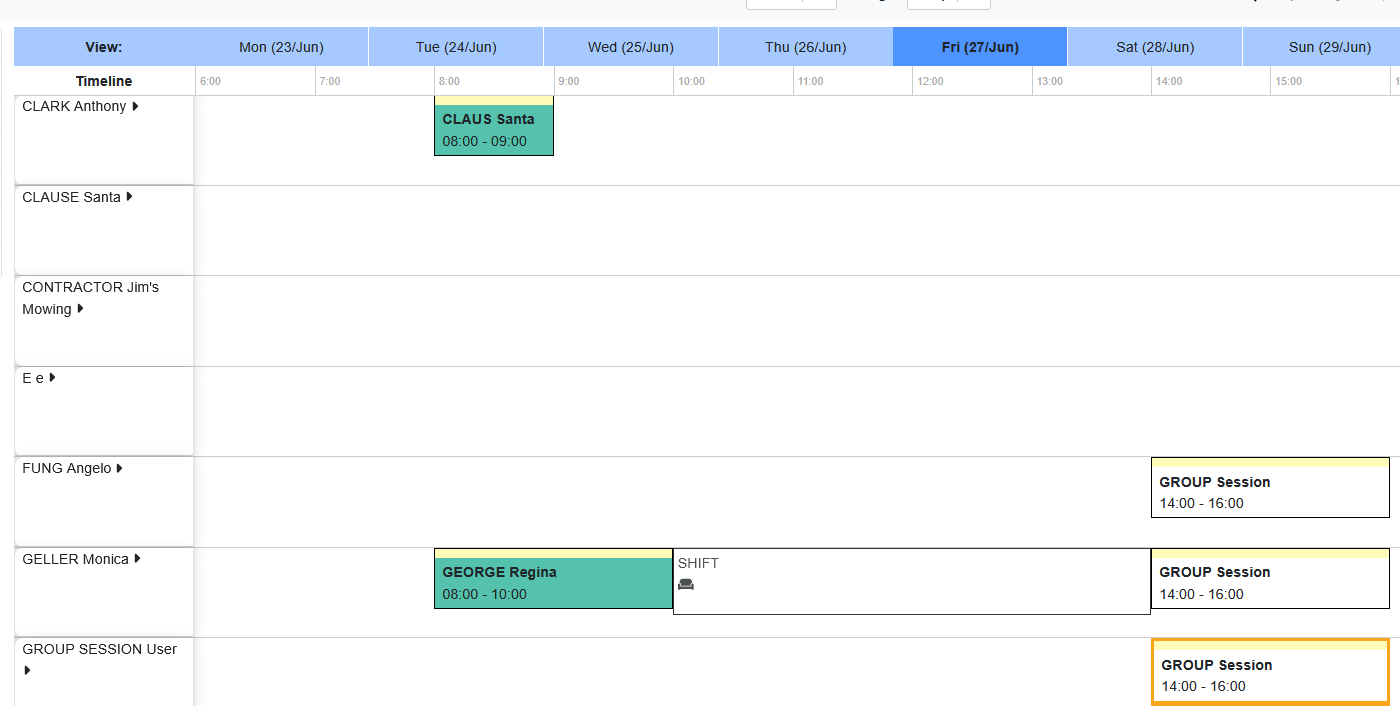Click the GROUP Session in FUNG Angelo's row
Viewport: 1400px width, 706px height.
pyautogui.click(x=1270, y=490)
